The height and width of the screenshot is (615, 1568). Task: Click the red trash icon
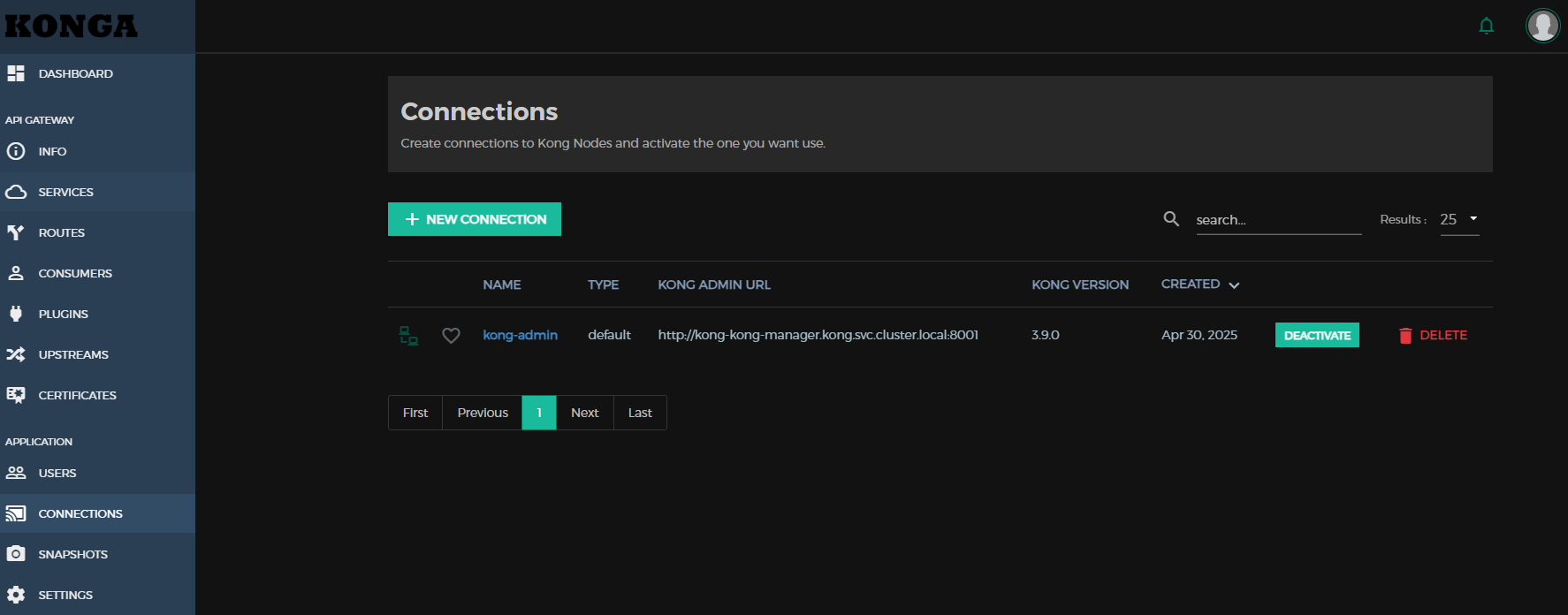pos(1405,335)
